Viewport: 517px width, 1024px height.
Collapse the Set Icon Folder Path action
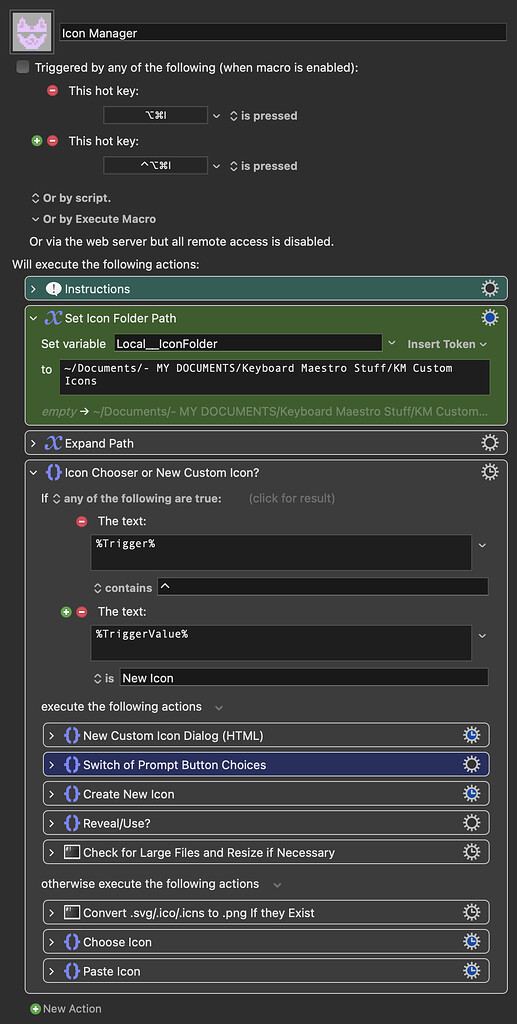click(x=34, y=318)
